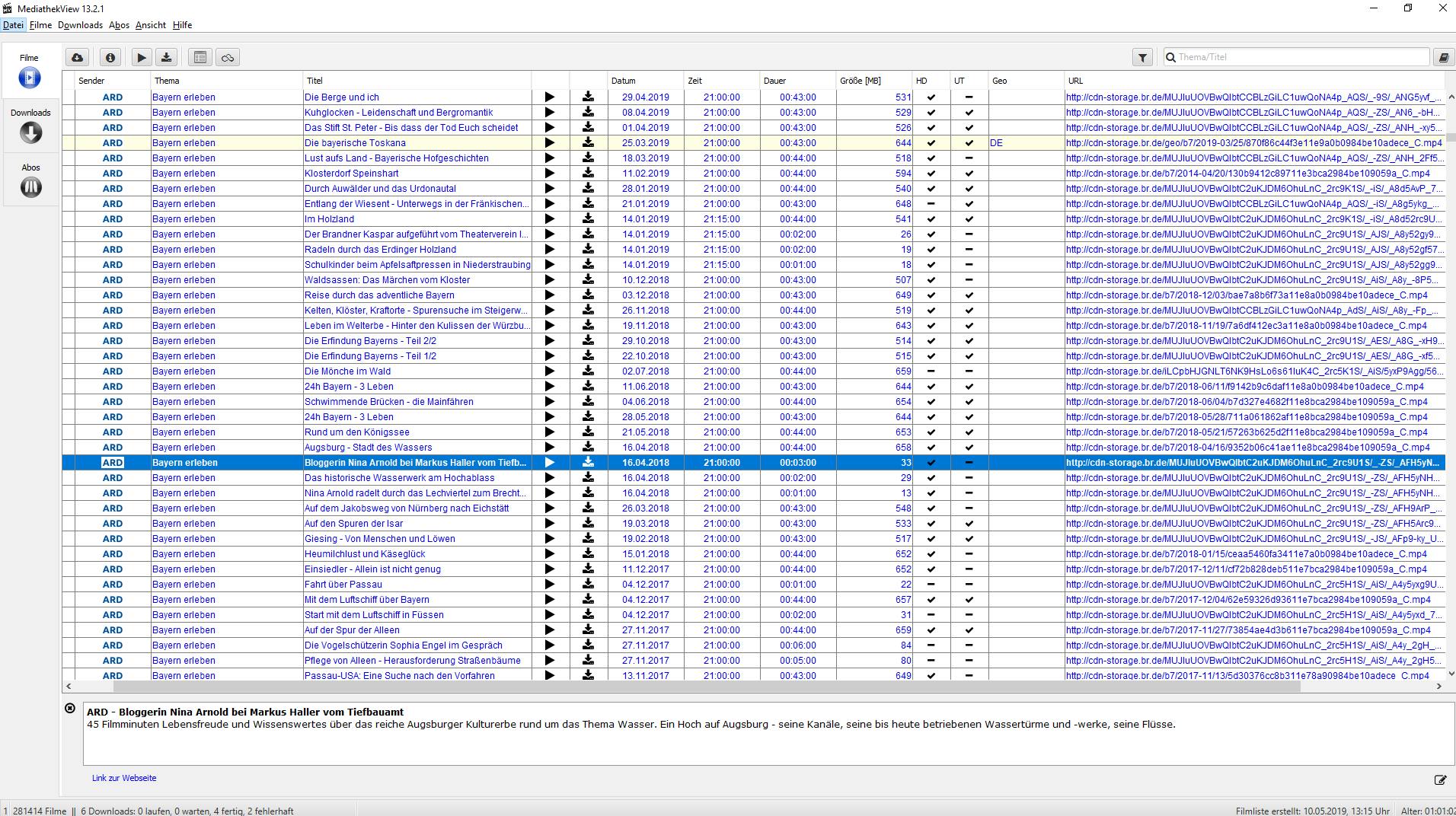Download Reise durch das adventliche Bayern
Screen dimensions: 1456x816
pyautogui.click(x=588, y=295)
